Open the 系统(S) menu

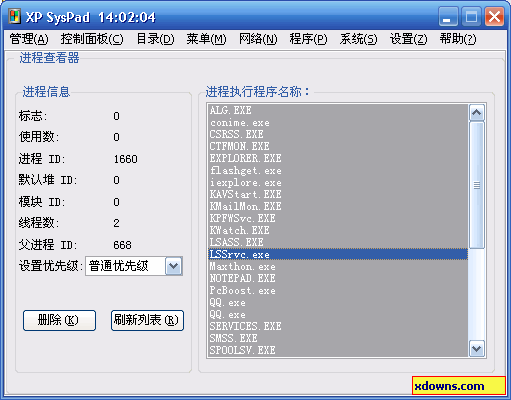(358, 39)
